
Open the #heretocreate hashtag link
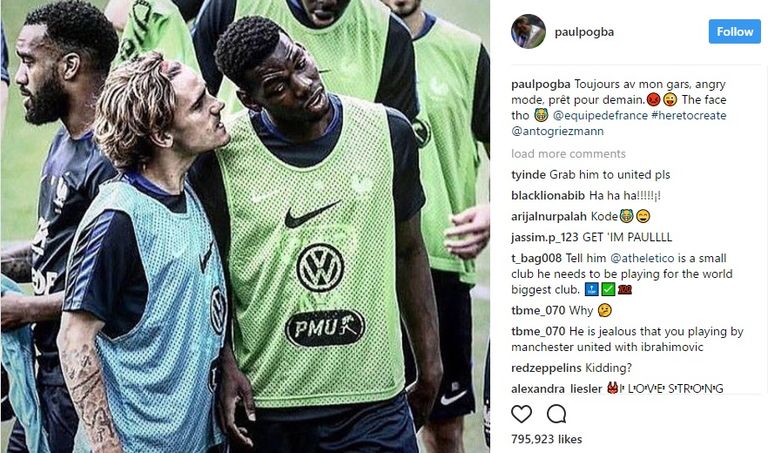click(x=689, y=116)
